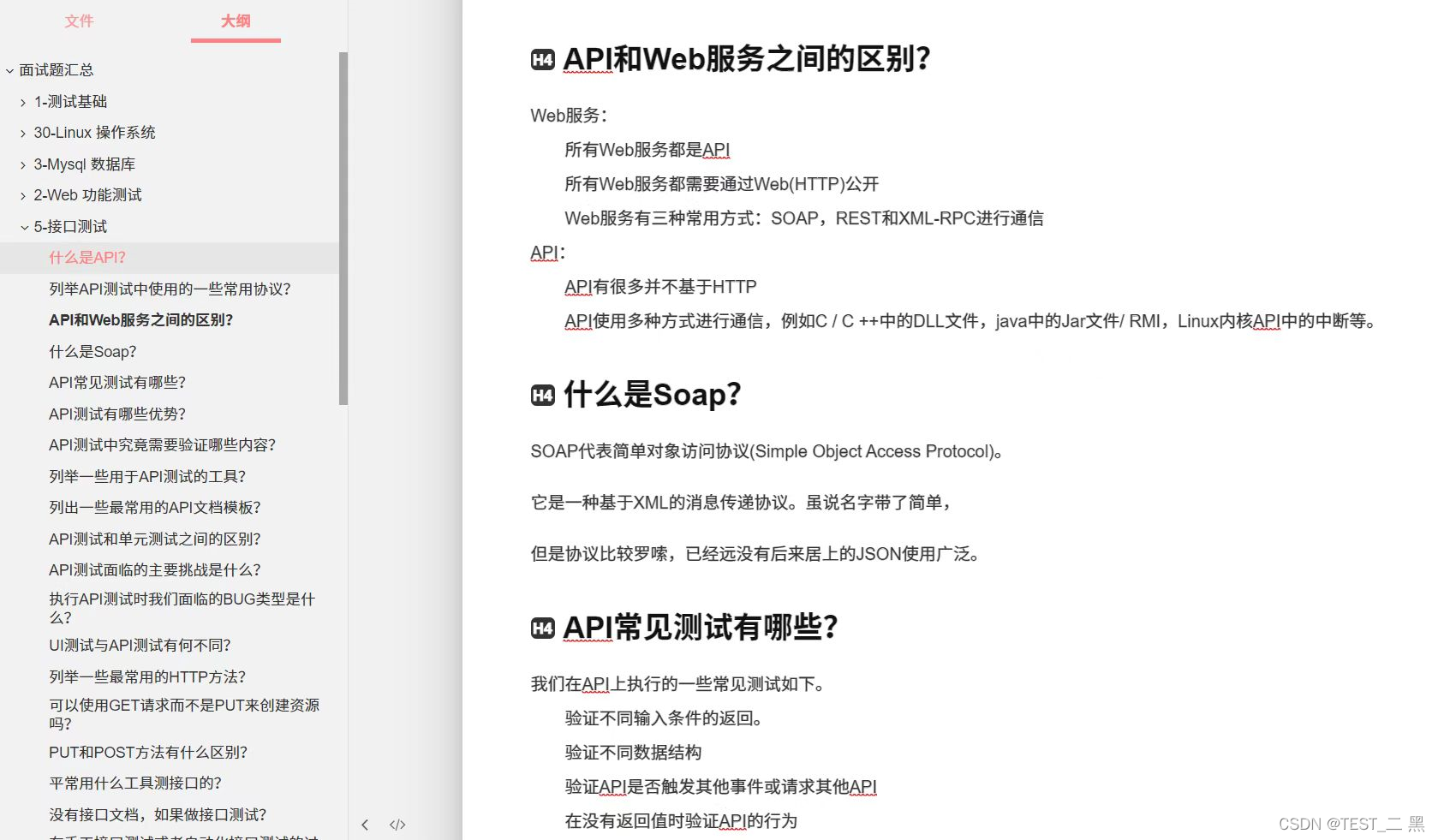This screenshot has height=840, width=1438.
Task: Open 平常用什么工具测接口的? entry
Action: (x=135, y=783)
